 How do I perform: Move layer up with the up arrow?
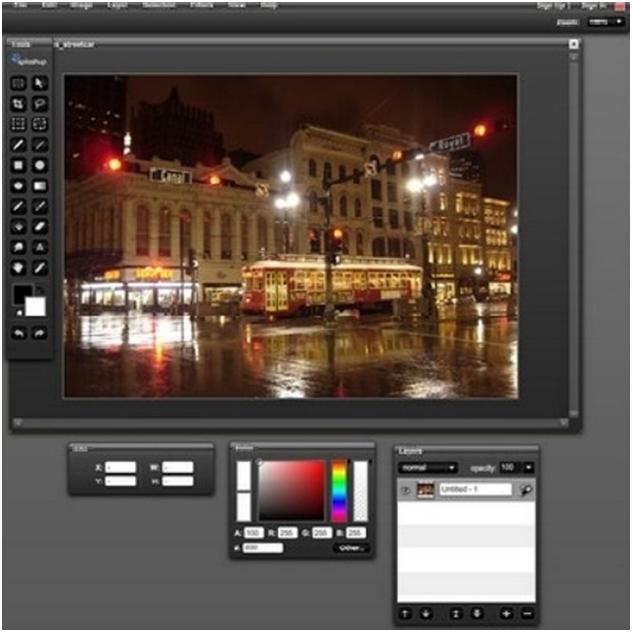tap(405, 613)
